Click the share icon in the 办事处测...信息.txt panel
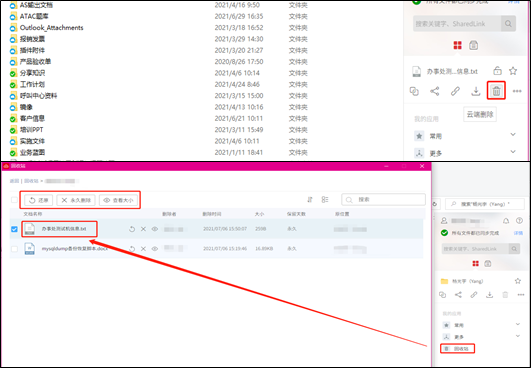The width and height of the screenshot is (531, 368). (x=435, y=91)
